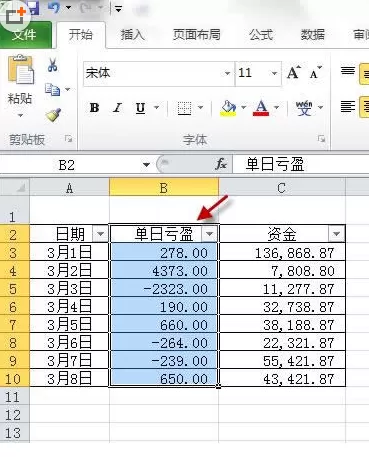
Task: Apply the yellow Fill Color bucket
Action: (x=228, y=108)
